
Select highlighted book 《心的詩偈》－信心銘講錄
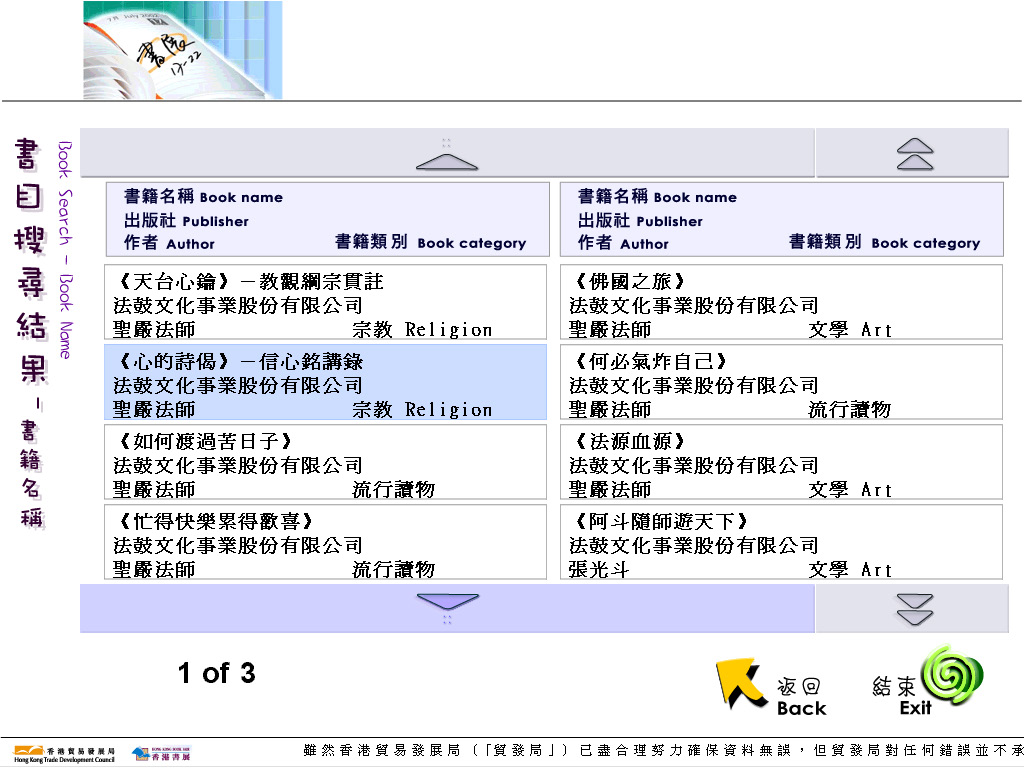[x=327, y=382]
